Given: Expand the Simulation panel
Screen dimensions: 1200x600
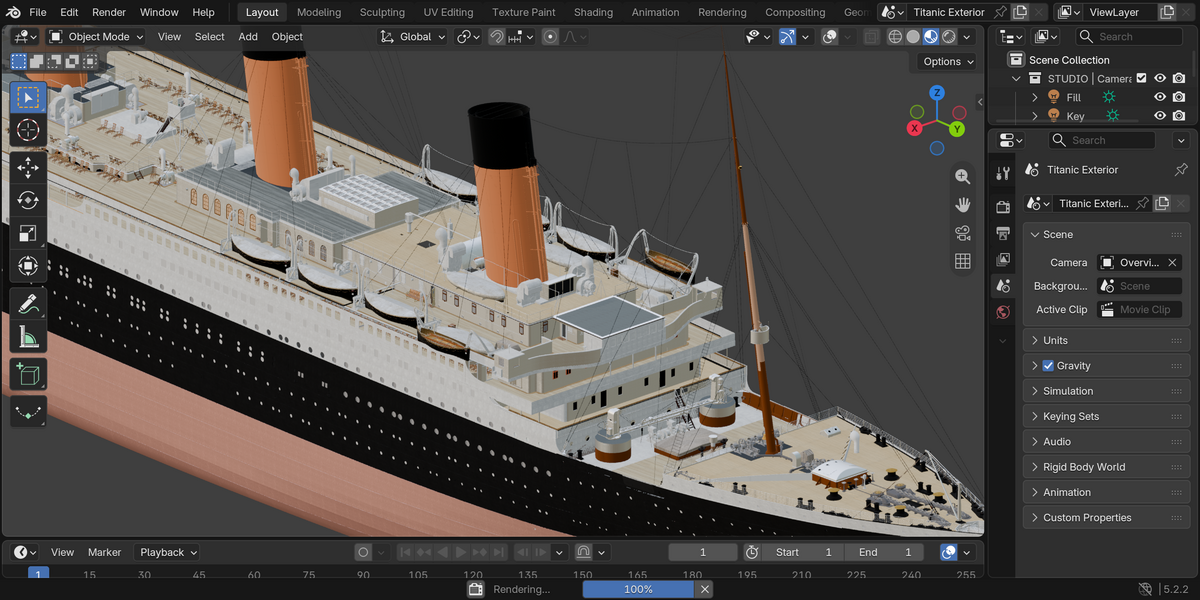Looking at the screenshot, I should 1107,391.
